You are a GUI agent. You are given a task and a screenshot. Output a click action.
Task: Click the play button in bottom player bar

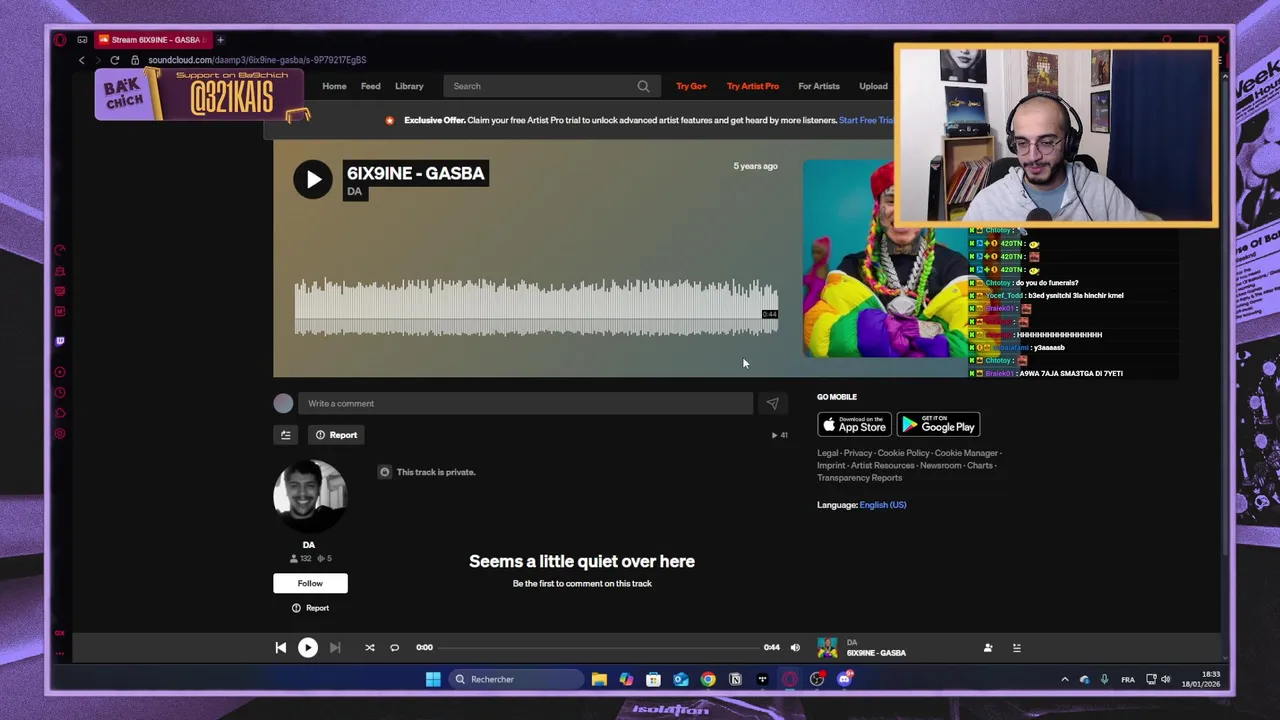point(307,648)
